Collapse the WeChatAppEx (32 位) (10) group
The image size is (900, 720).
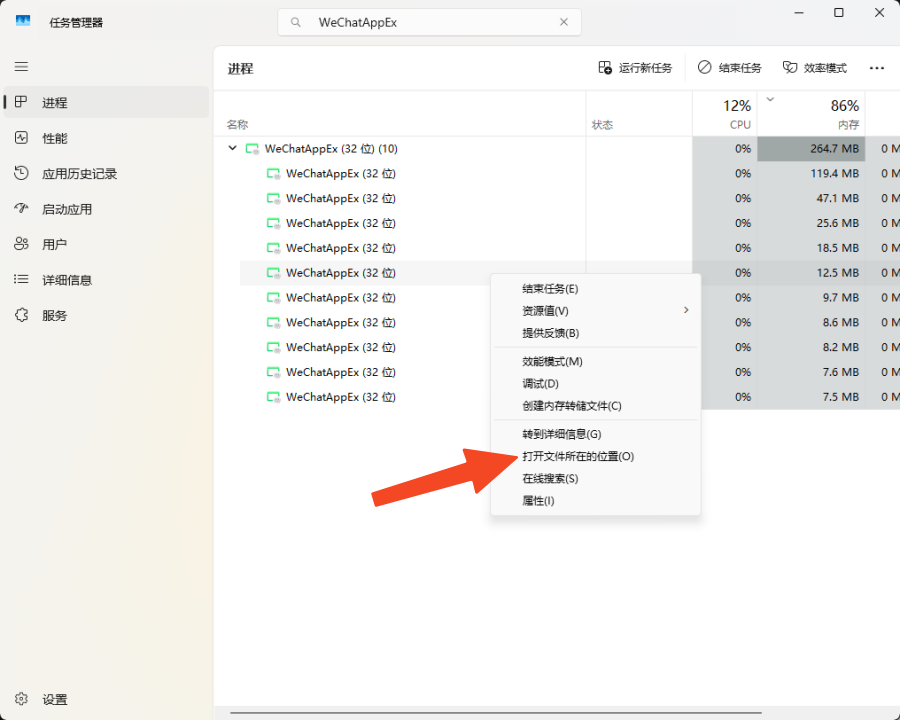[x=232, y=148]
